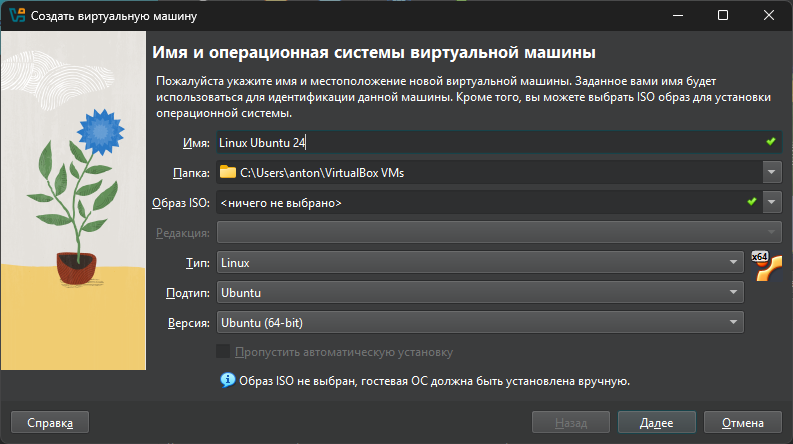Click the Версия label

click(x=189, y=323)
